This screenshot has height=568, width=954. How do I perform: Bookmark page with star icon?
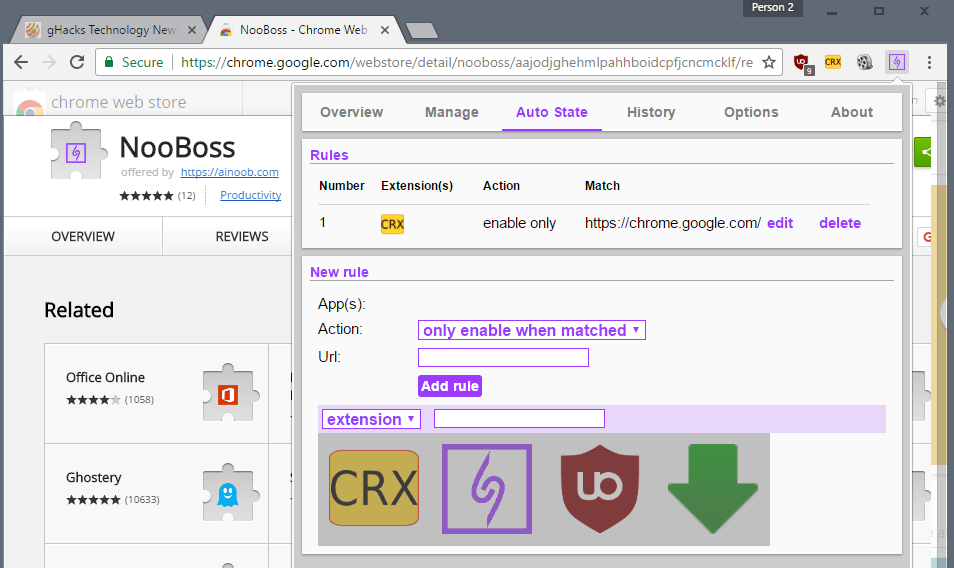point(769,62)
